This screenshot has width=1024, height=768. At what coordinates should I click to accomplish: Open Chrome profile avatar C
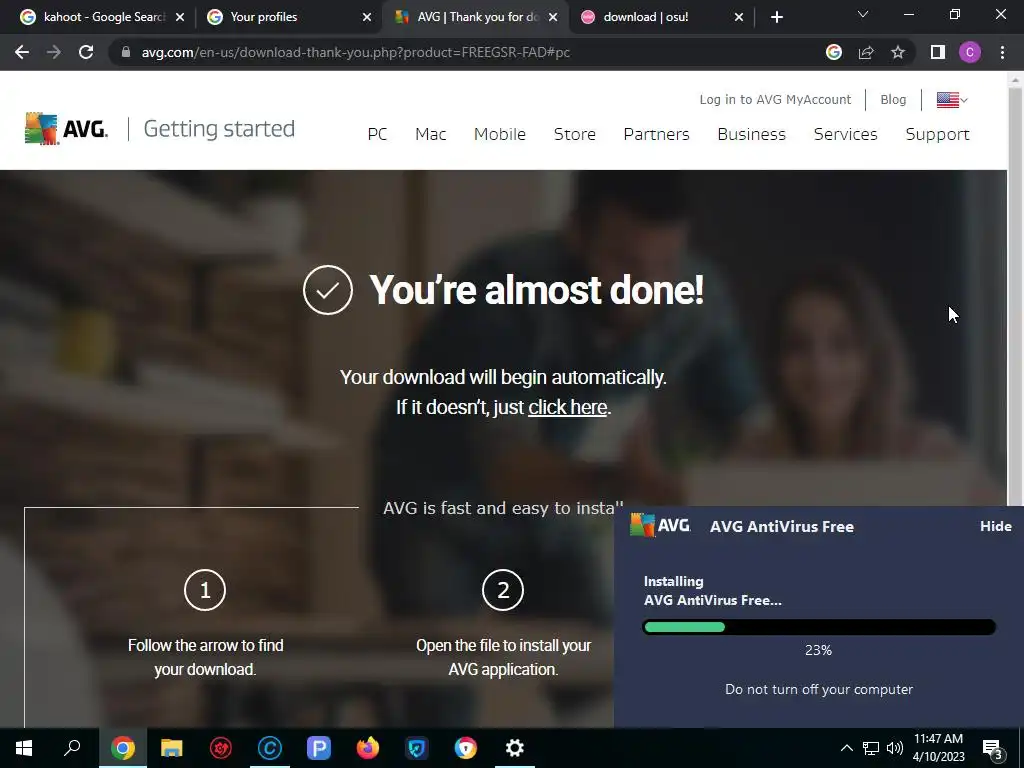point(970,52)
